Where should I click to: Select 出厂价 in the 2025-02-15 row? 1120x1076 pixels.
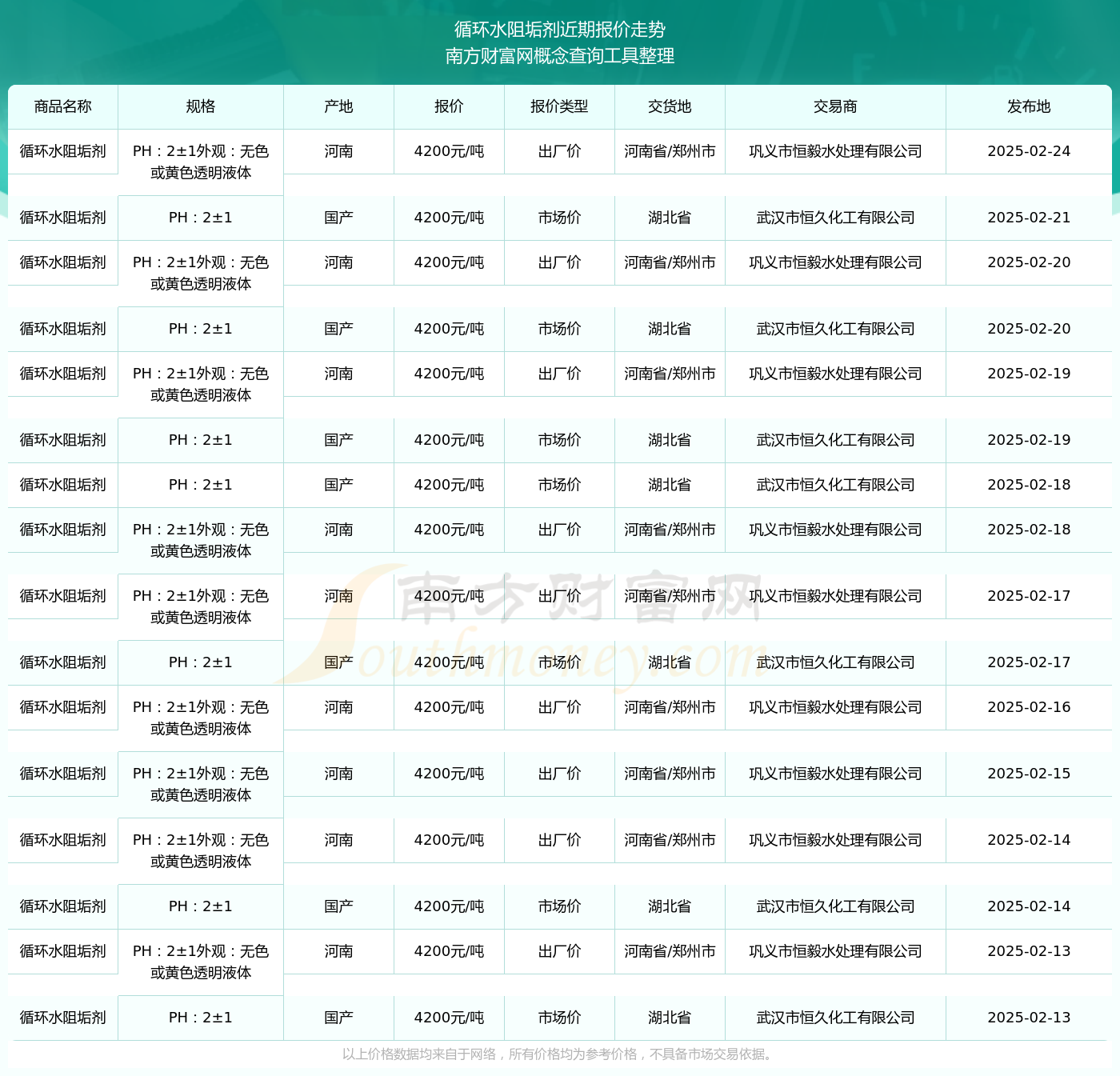559,774
